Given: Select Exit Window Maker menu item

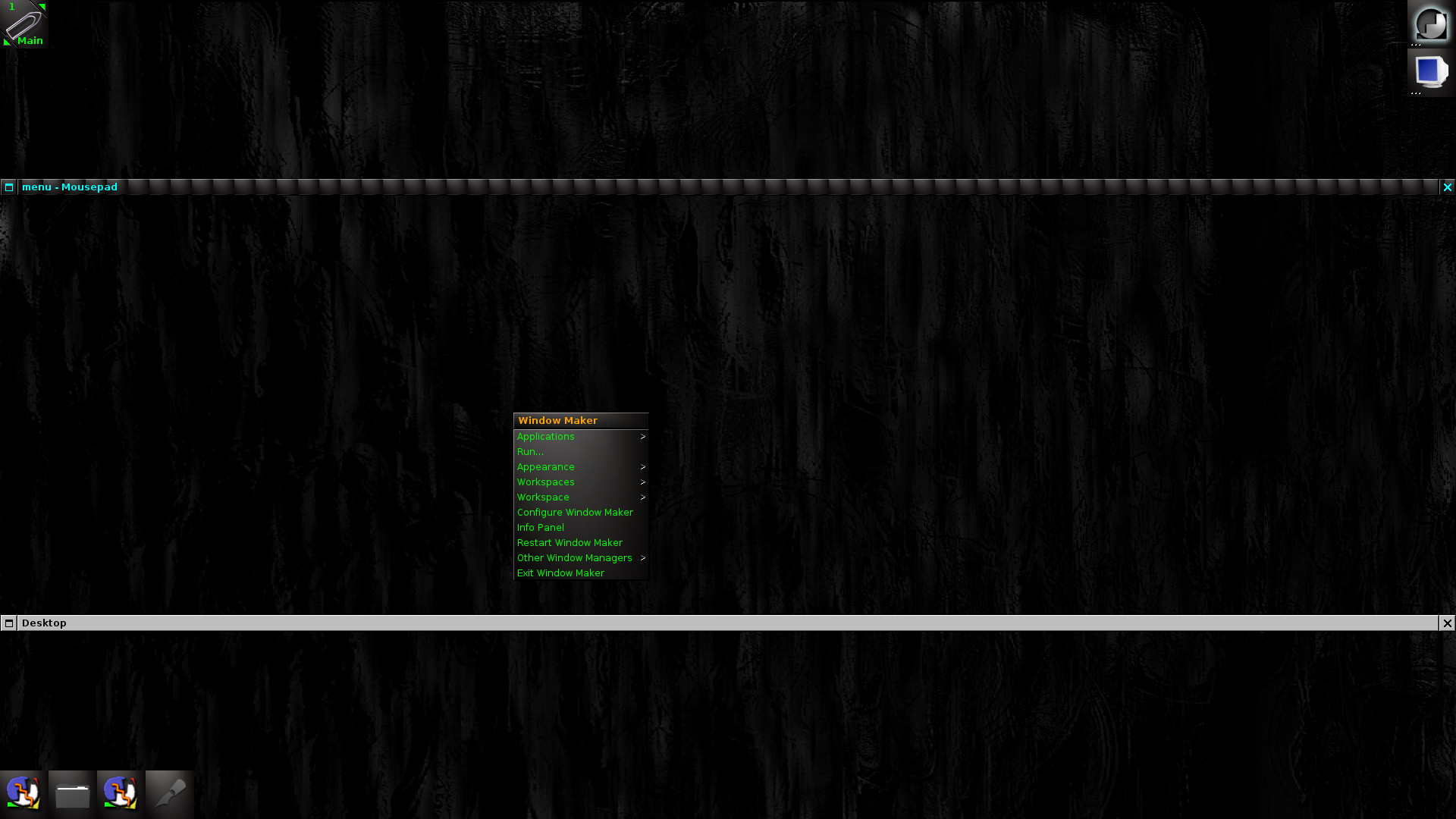Looking at the screenshot, I should [560, 572].
